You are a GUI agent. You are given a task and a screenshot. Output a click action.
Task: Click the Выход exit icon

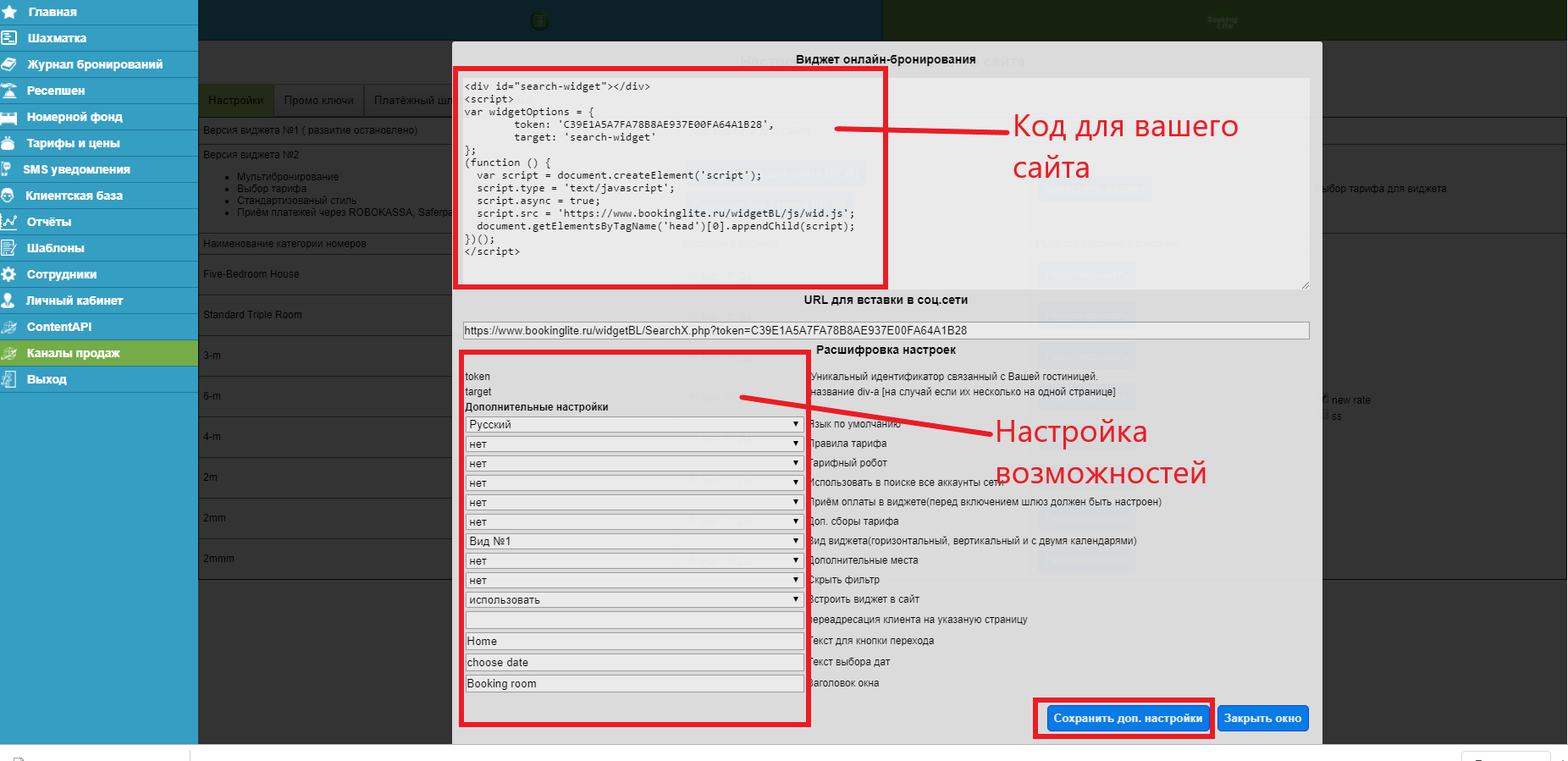click(x=9, y=379)
